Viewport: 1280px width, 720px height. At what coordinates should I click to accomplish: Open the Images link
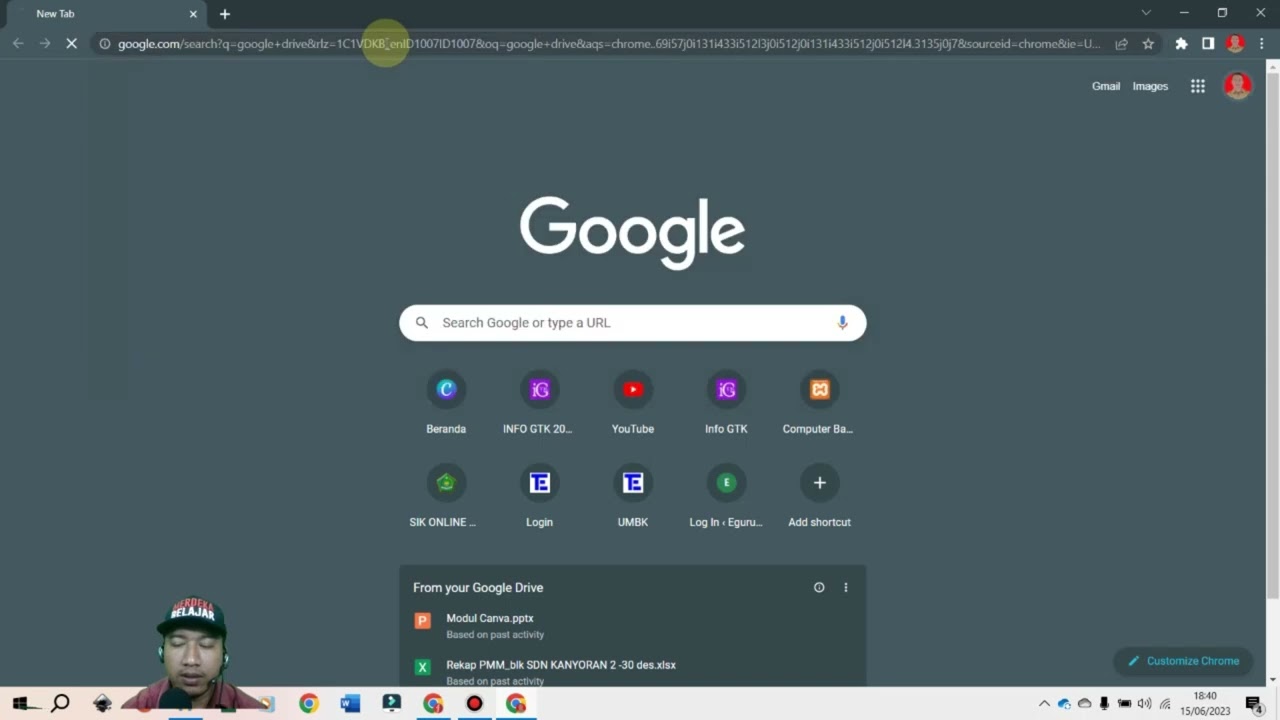tap(1150, 86)
